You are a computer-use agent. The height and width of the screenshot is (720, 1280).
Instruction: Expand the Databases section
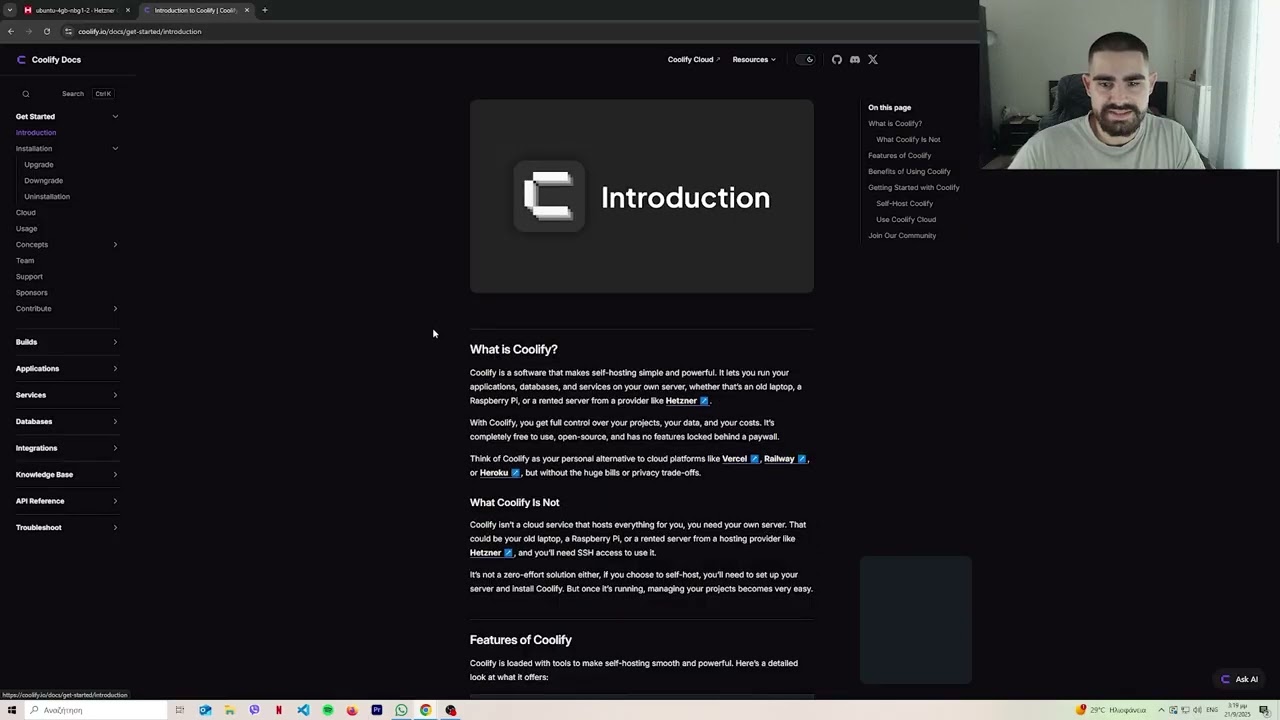click(66, 422)
